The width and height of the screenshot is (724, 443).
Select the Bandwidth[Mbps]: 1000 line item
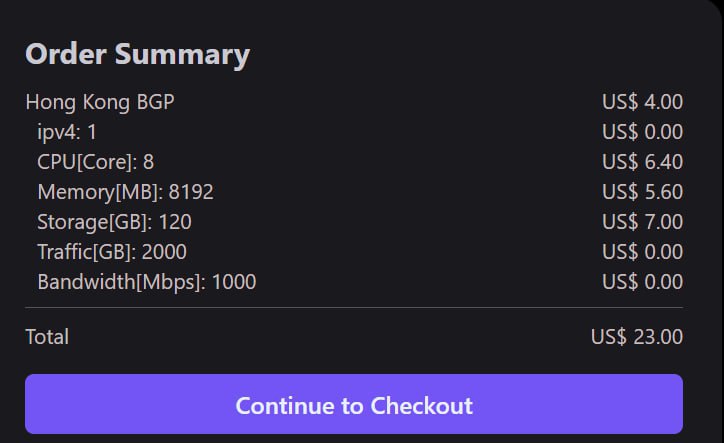click(x=146, y=282)
